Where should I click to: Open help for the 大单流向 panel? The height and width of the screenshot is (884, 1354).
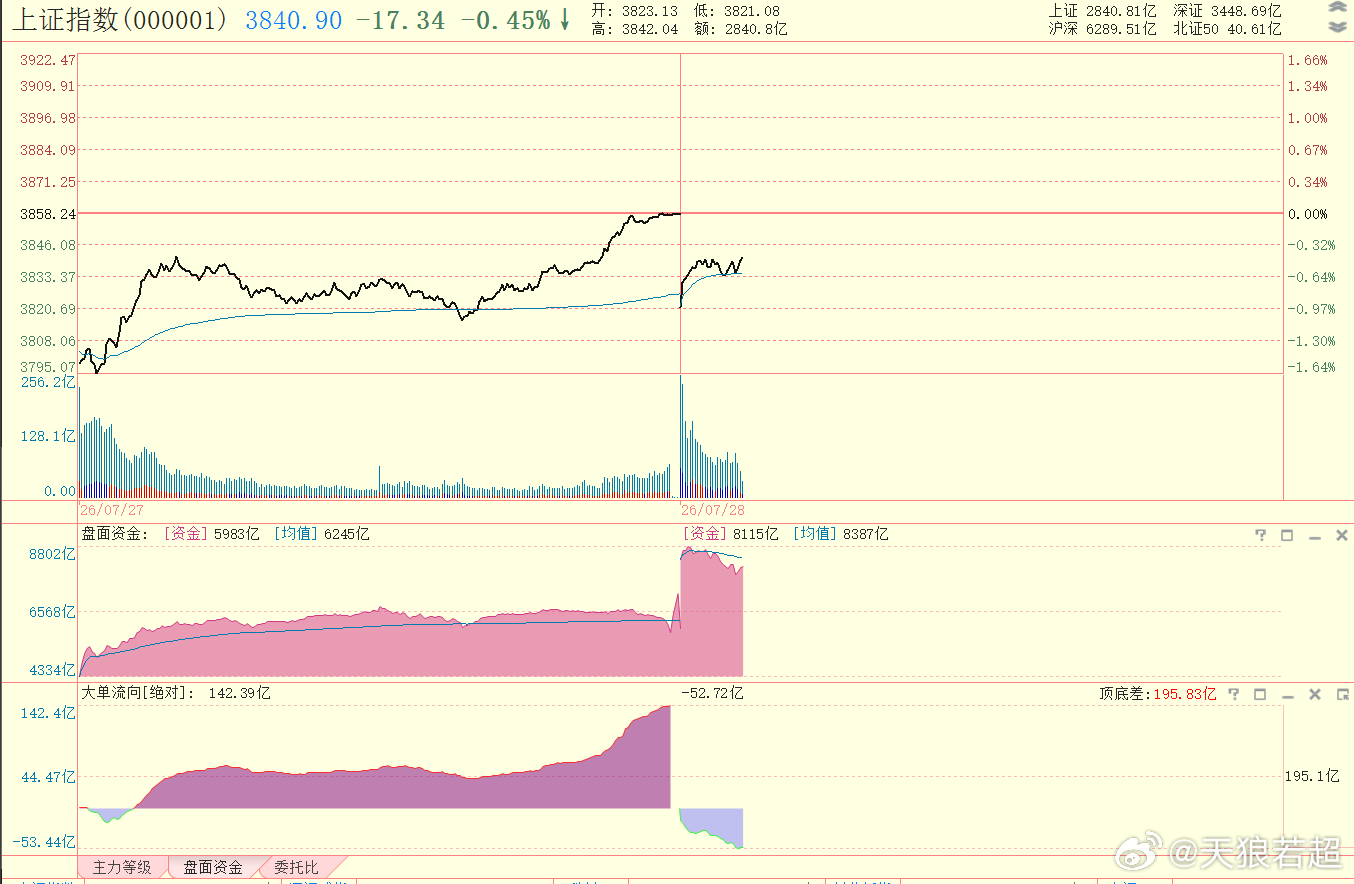coord(1234,694)
